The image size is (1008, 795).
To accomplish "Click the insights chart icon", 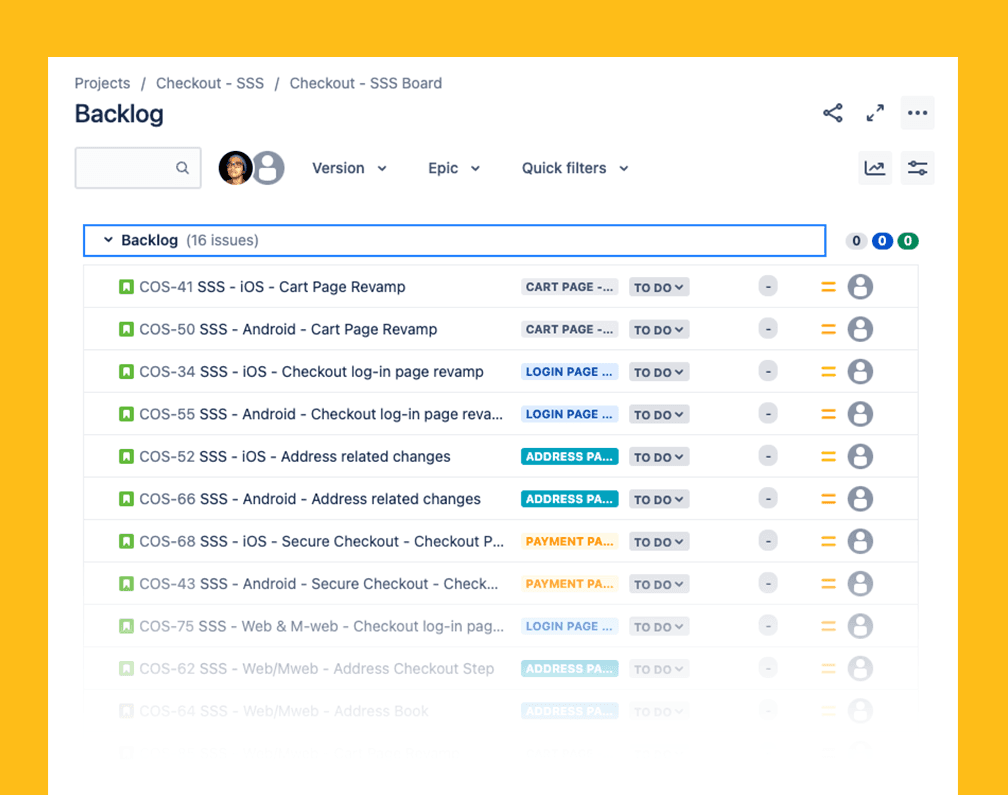I will [x=875, y=168].
